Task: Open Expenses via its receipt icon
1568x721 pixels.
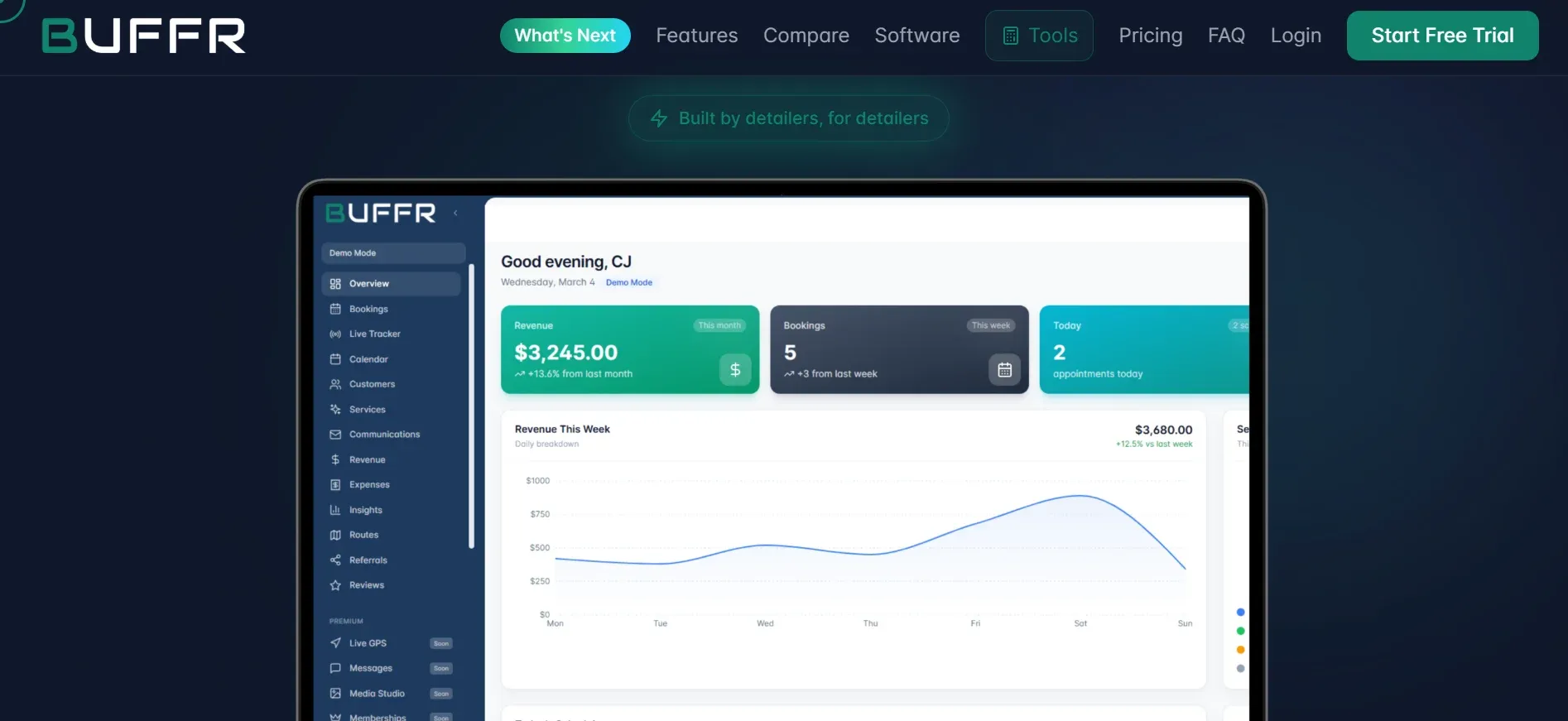Action: click(335, 485)
